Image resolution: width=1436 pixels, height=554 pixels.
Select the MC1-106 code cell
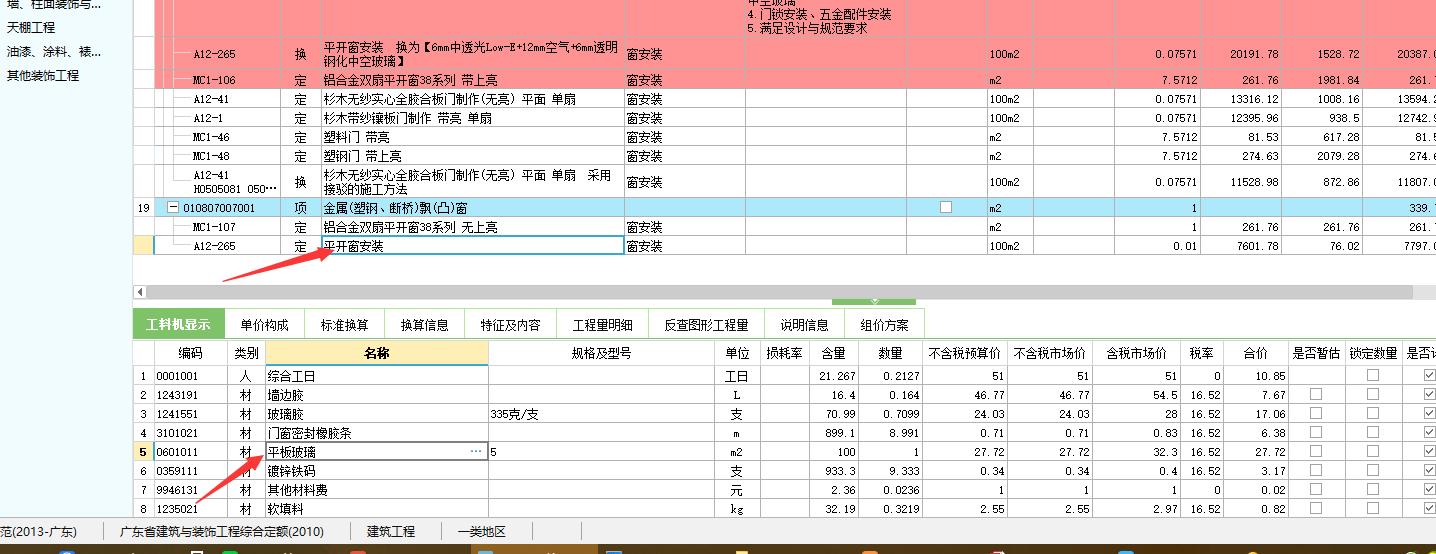click(219, 80)
